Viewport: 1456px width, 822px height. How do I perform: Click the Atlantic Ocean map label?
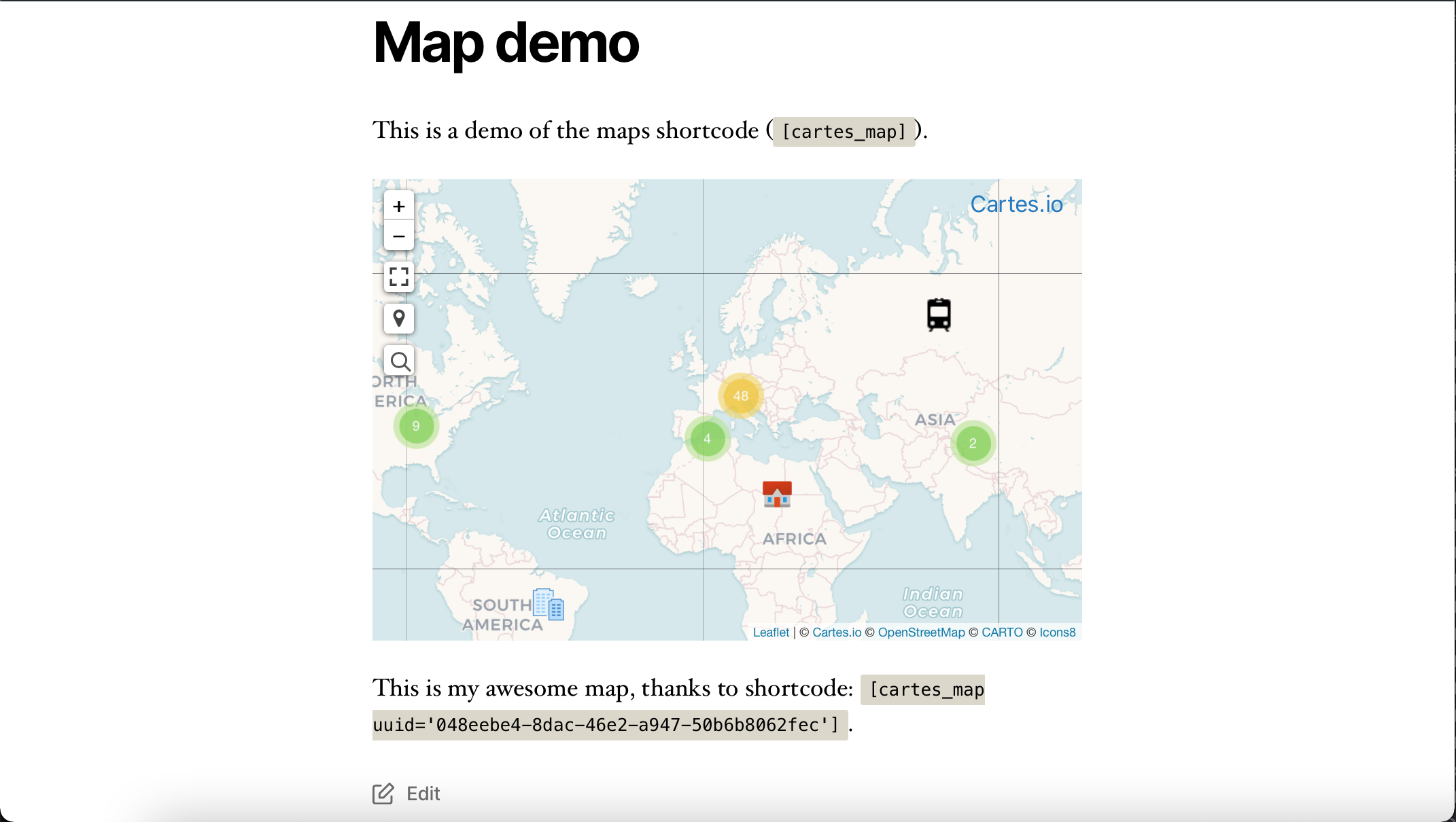[x=576, y=524]
